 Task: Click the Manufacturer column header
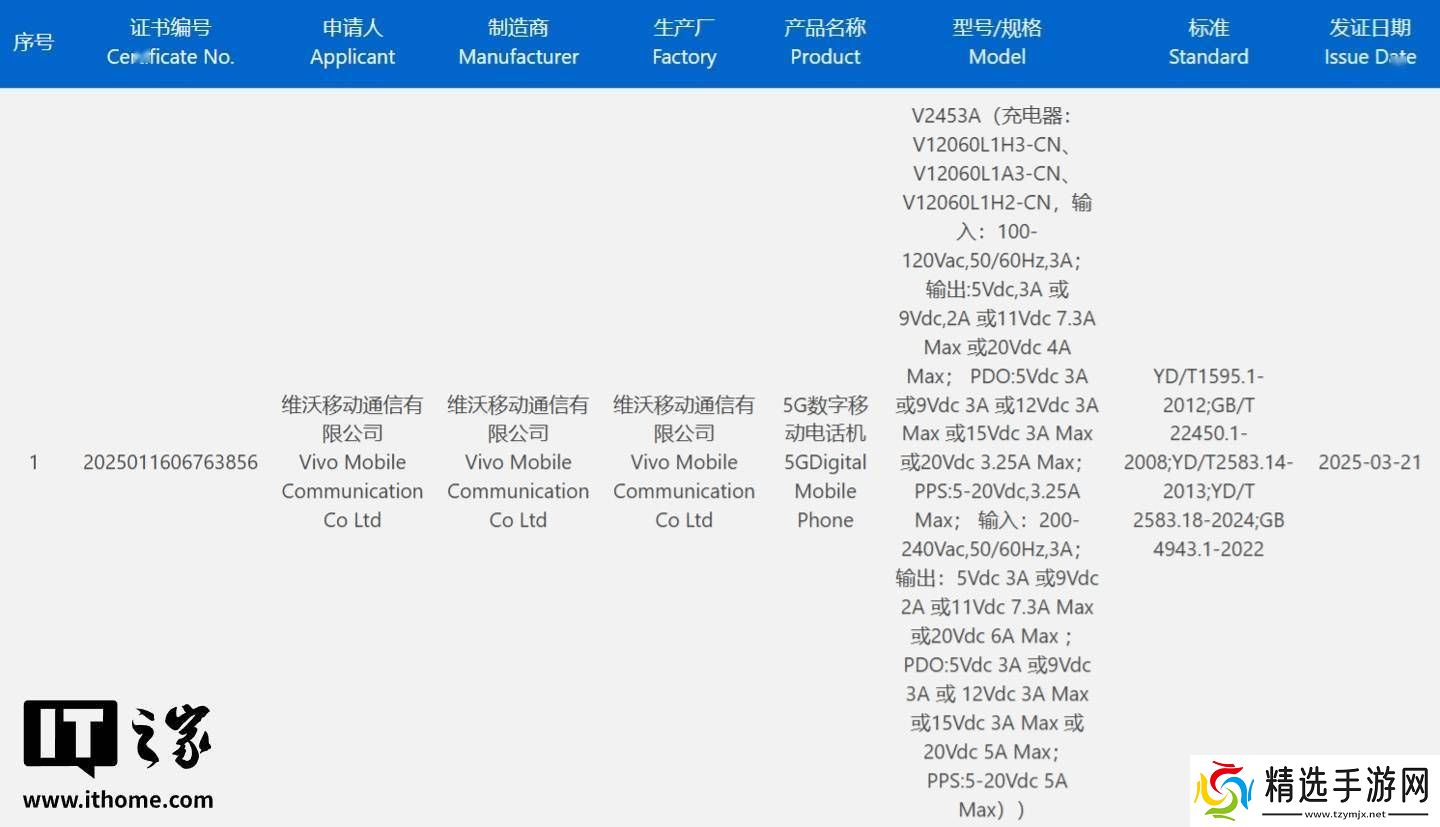tap(518, 42)
